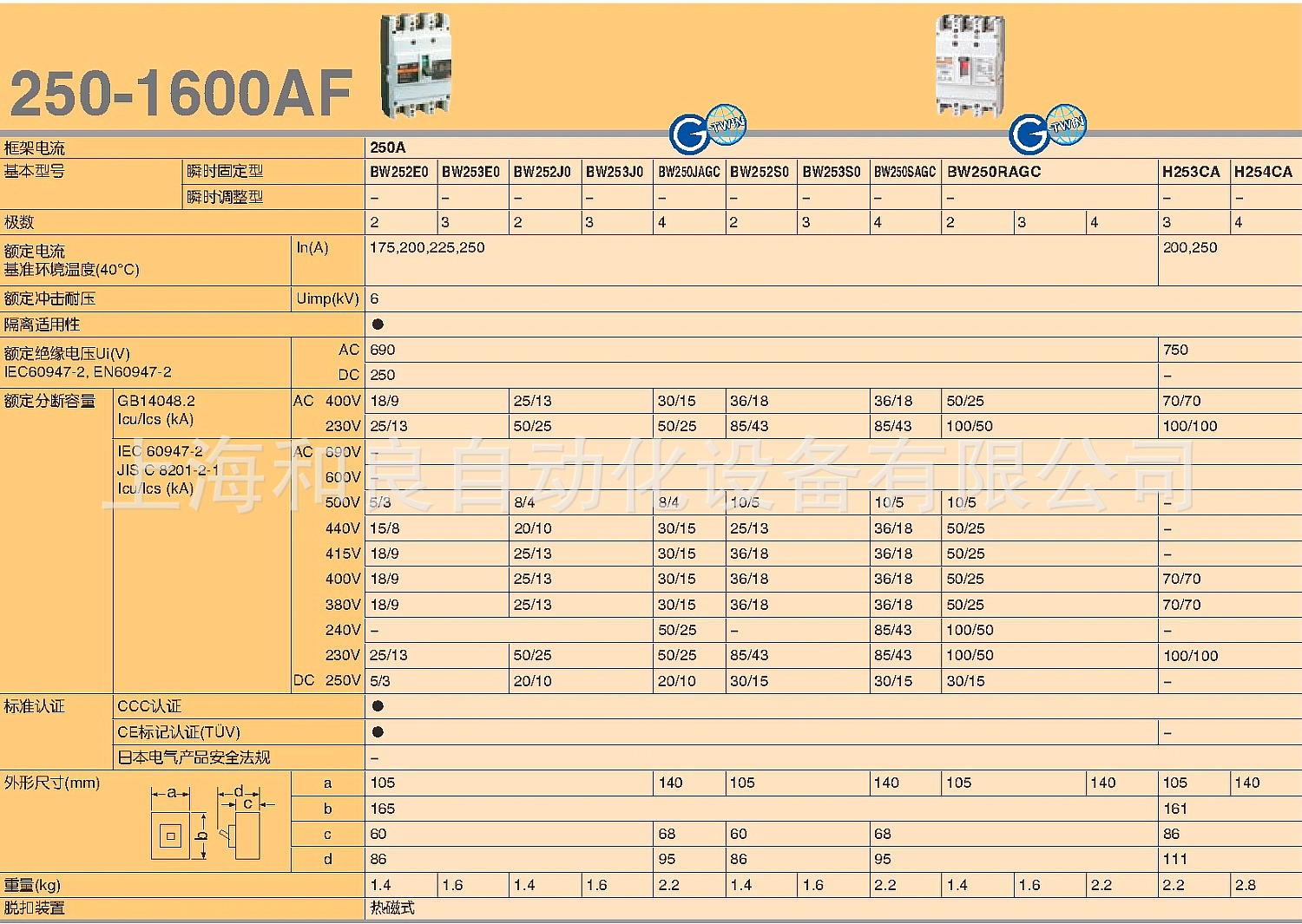Select the "极数" row label
1302x924 pixels.
(x=19, y=222)
